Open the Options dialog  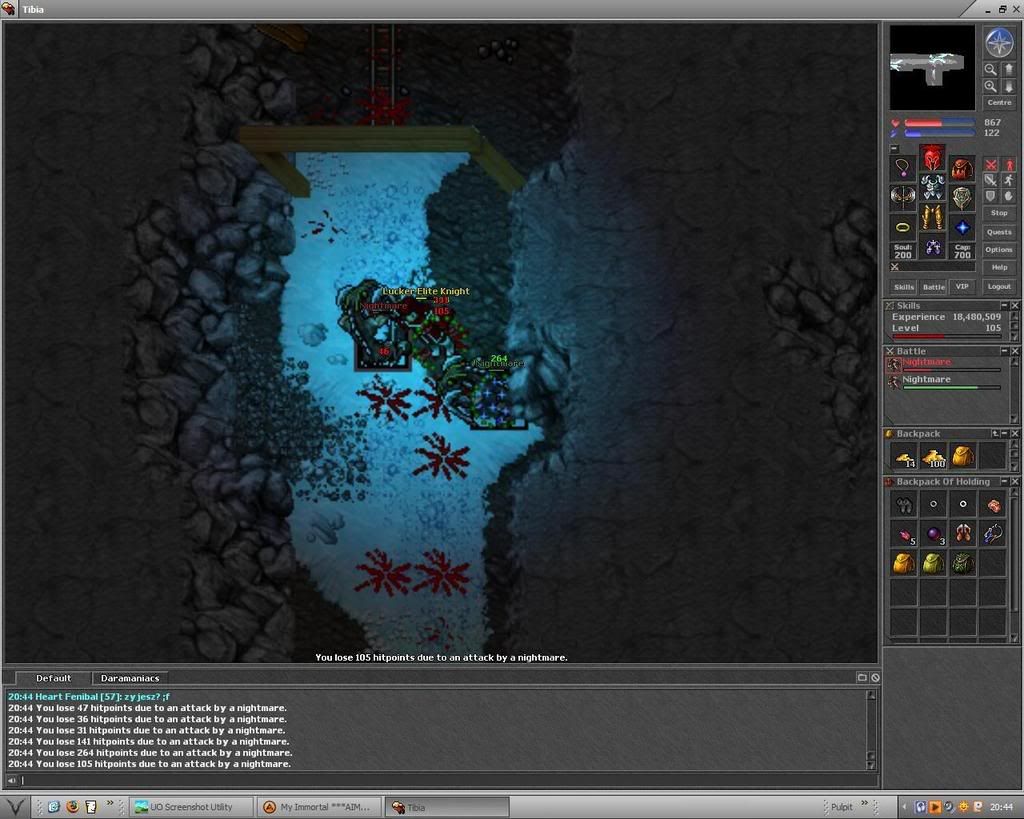[x=999, y=249]
